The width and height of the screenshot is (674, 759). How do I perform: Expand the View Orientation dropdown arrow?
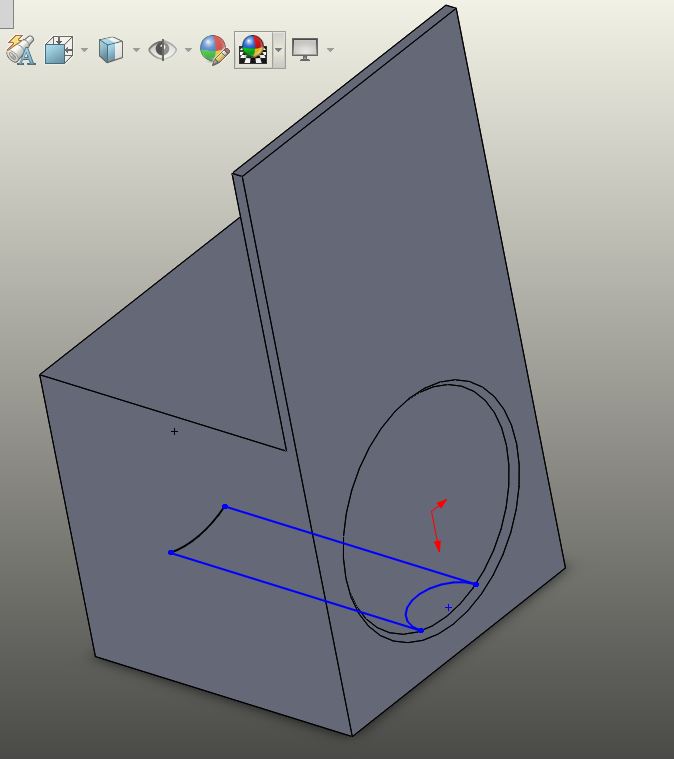pos(84,49)
